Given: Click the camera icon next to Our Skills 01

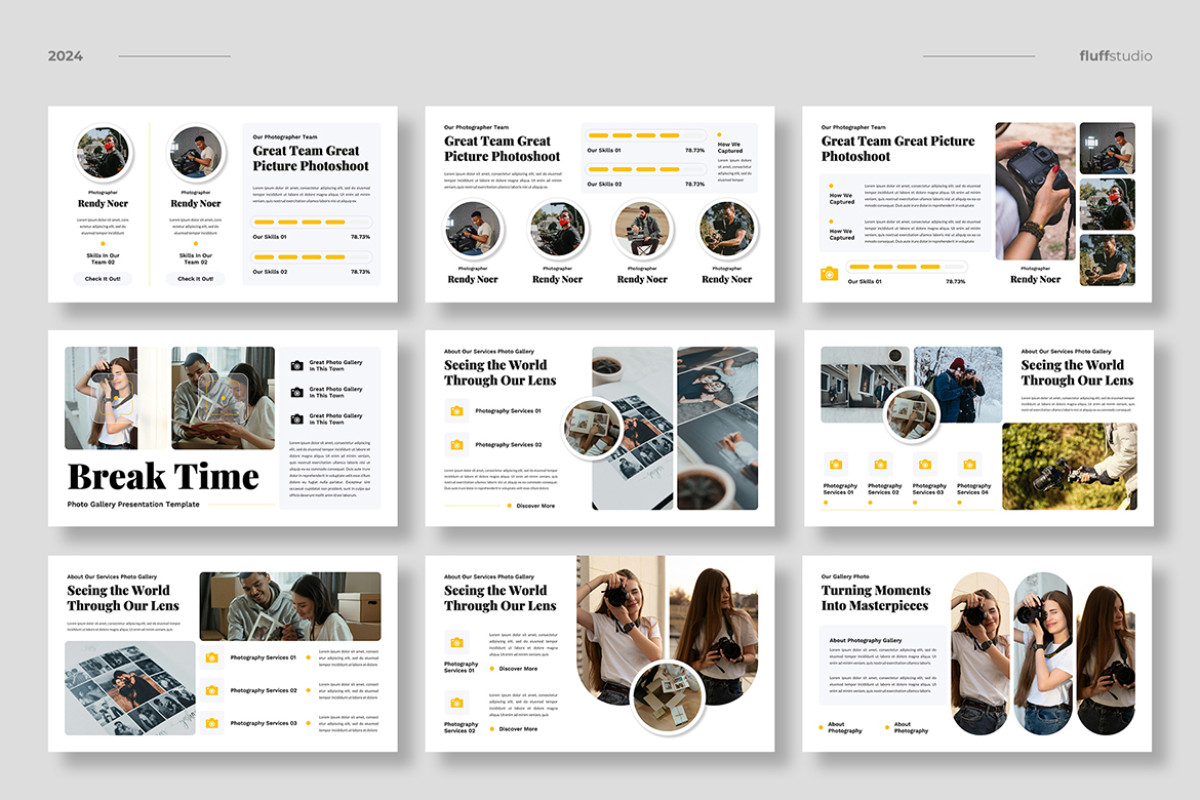Looking at the screenshot, I should click(829, 274).
